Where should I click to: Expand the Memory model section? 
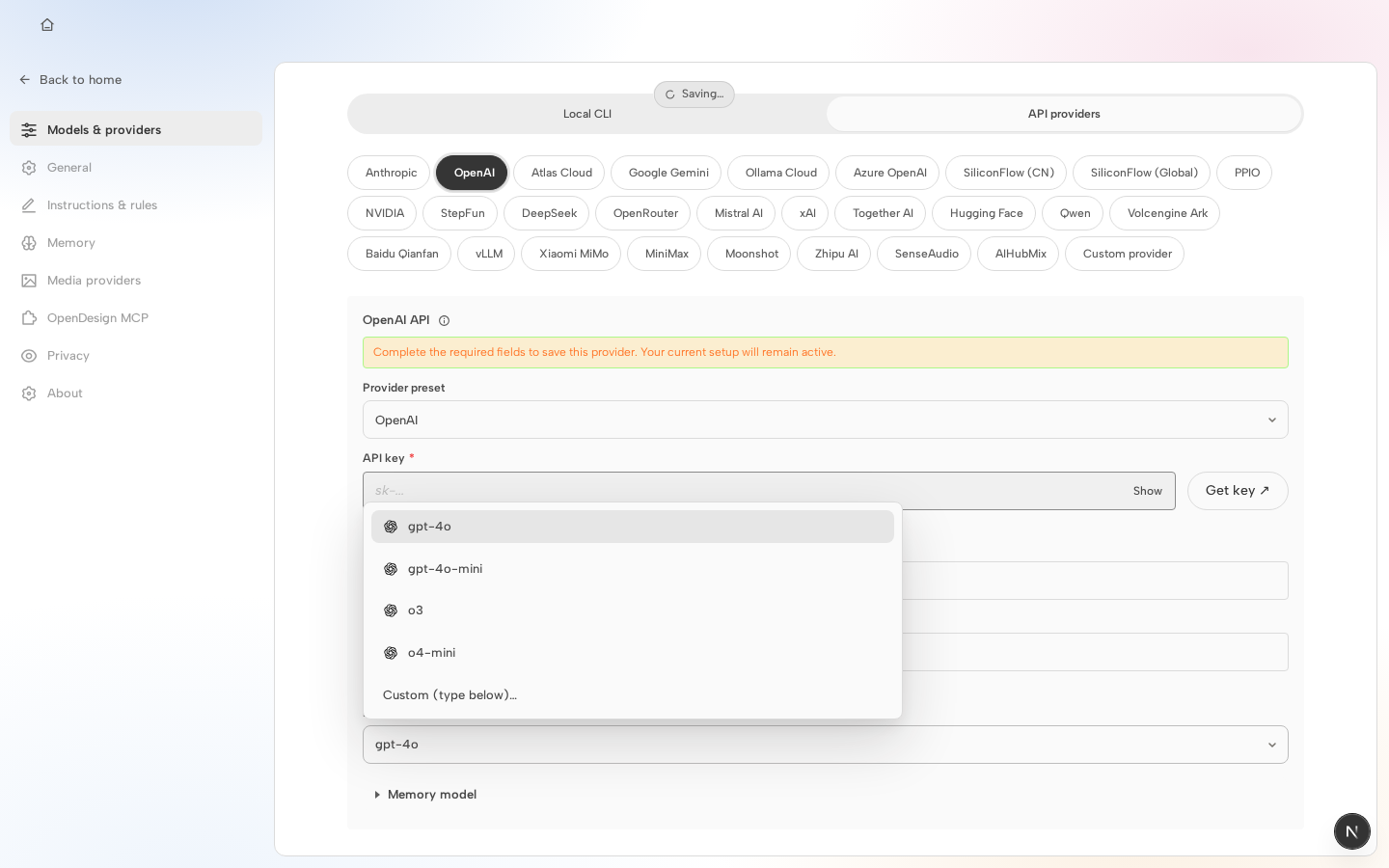425,795
